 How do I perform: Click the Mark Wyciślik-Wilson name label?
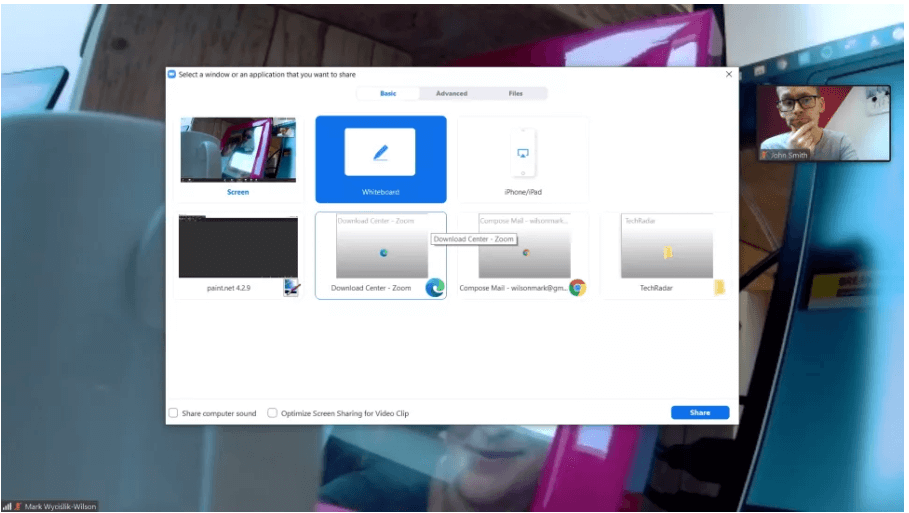point(60,507)
